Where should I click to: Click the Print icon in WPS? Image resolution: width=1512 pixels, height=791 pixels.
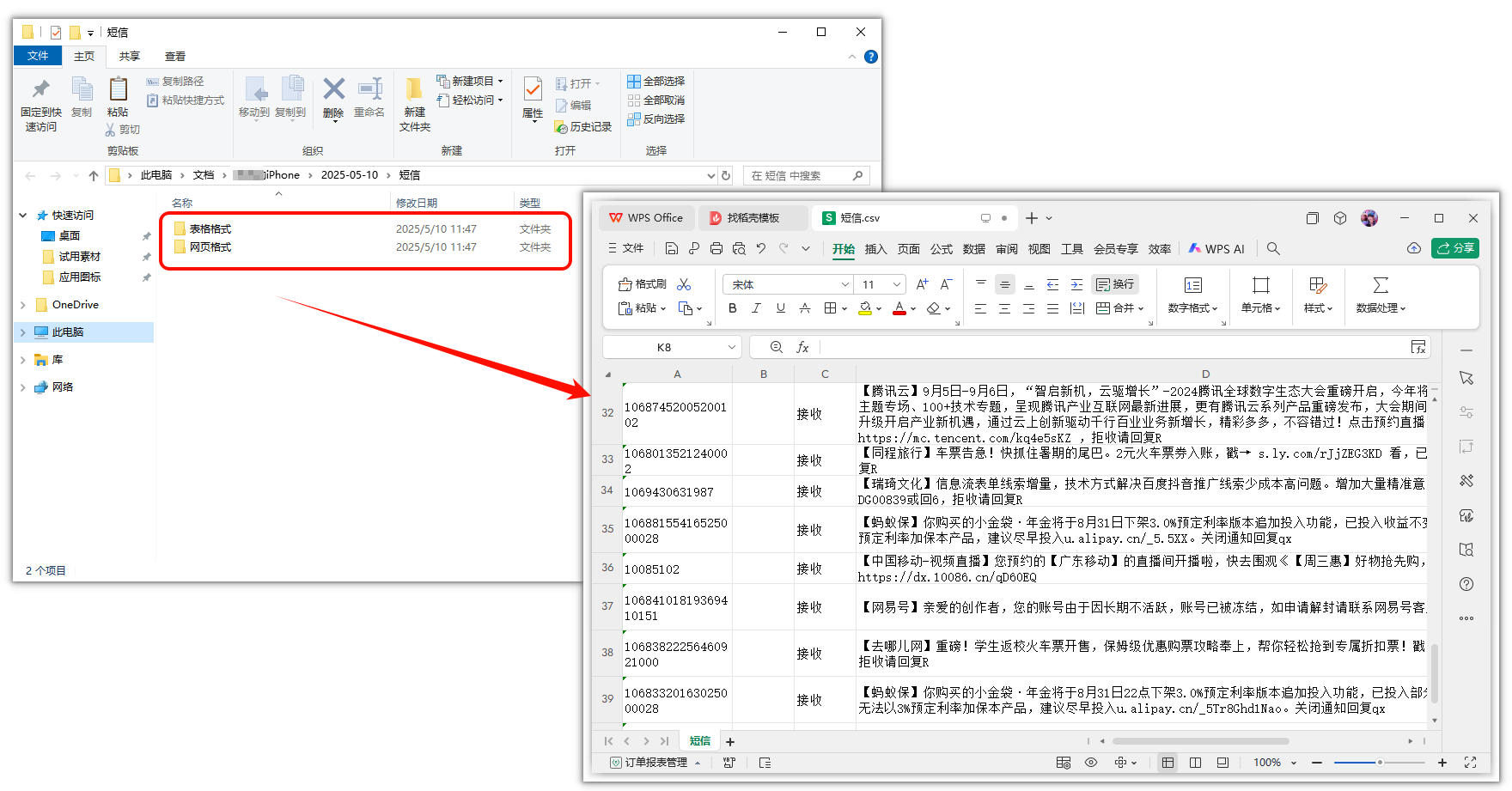point(716,248)
